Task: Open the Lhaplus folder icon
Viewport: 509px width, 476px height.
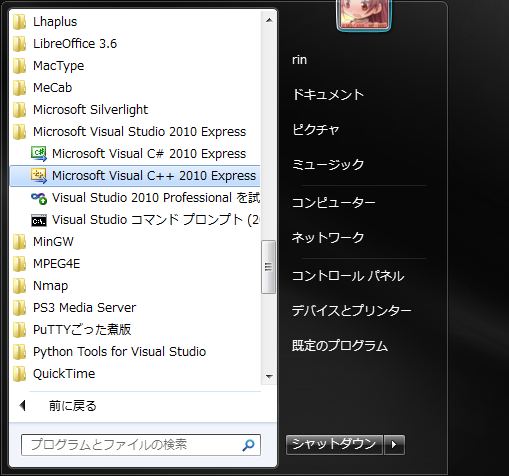Action: point(20,22)
